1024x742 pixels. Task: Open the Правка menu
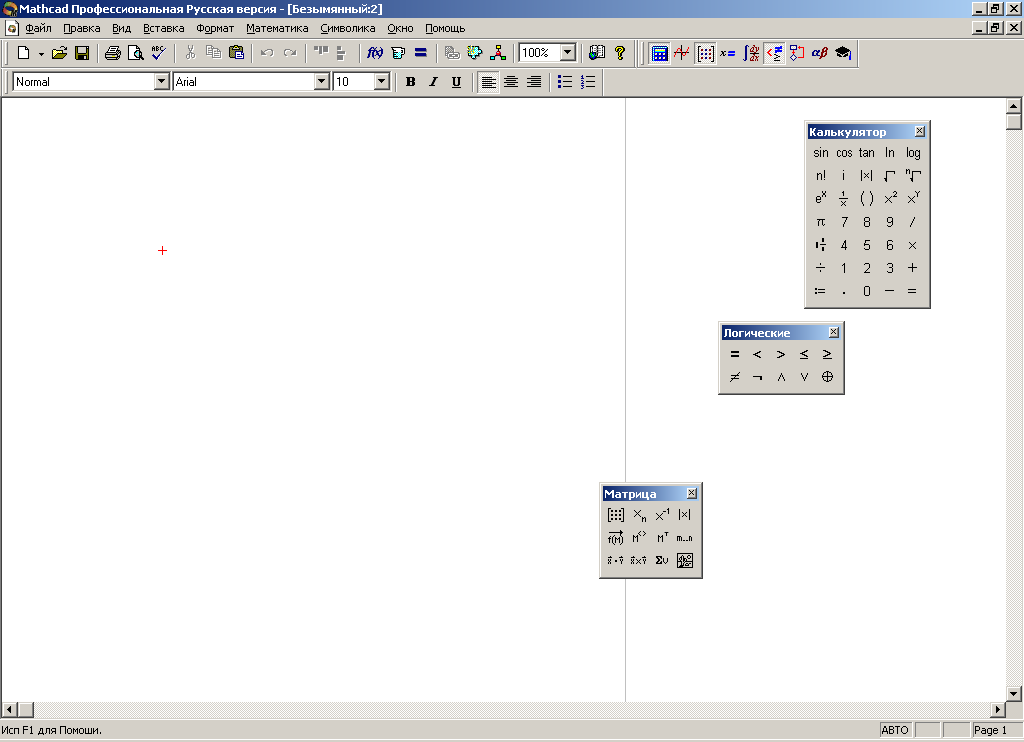point(82,28)
